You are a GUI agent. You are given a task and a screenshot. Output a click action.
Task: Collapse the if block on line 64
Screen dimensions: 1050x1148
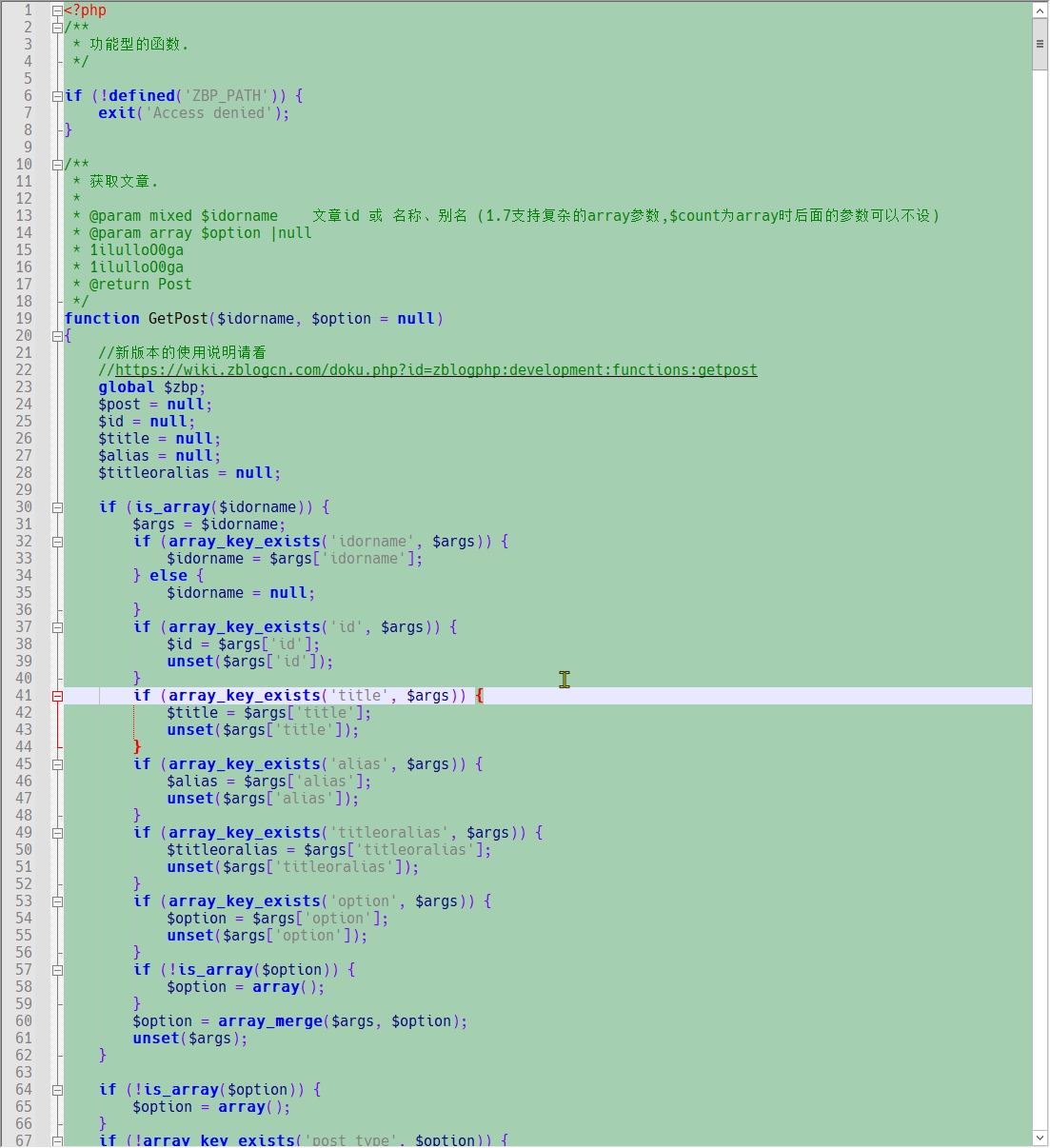click(x=57, y=1090)
